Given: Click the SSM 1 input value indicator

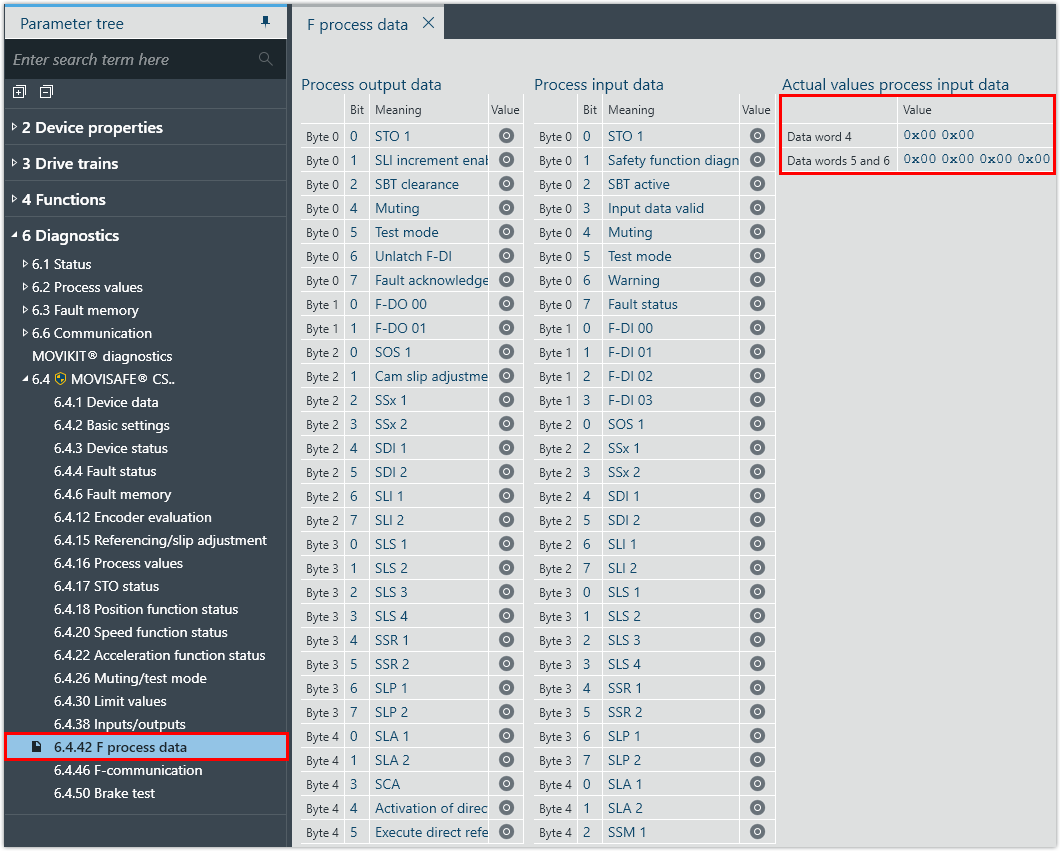Looking at the screenshot, I should 757,832.
